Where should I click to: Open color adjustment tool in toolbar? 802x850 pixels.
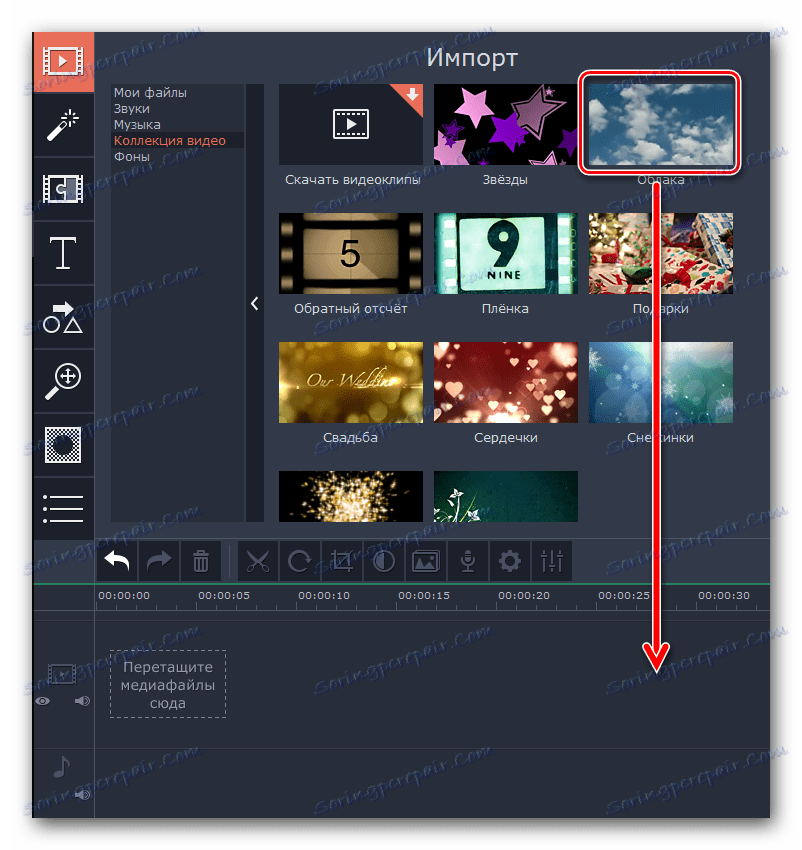[x=384, y=561]
